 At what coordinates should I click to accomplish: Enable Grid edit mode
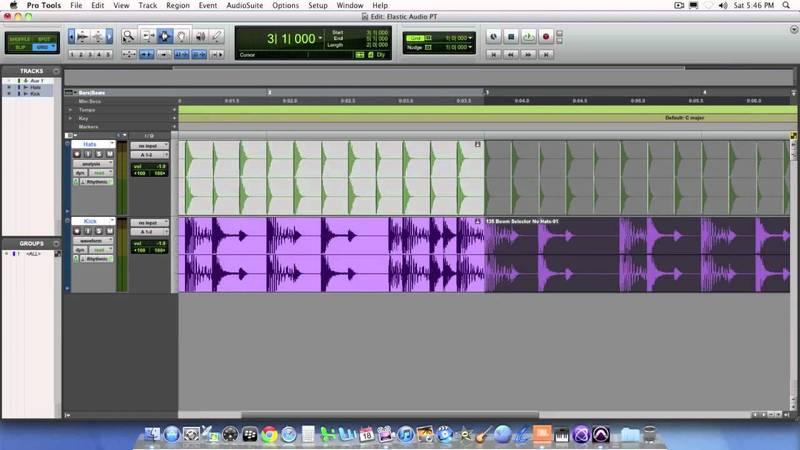click(x=43, y=47)
